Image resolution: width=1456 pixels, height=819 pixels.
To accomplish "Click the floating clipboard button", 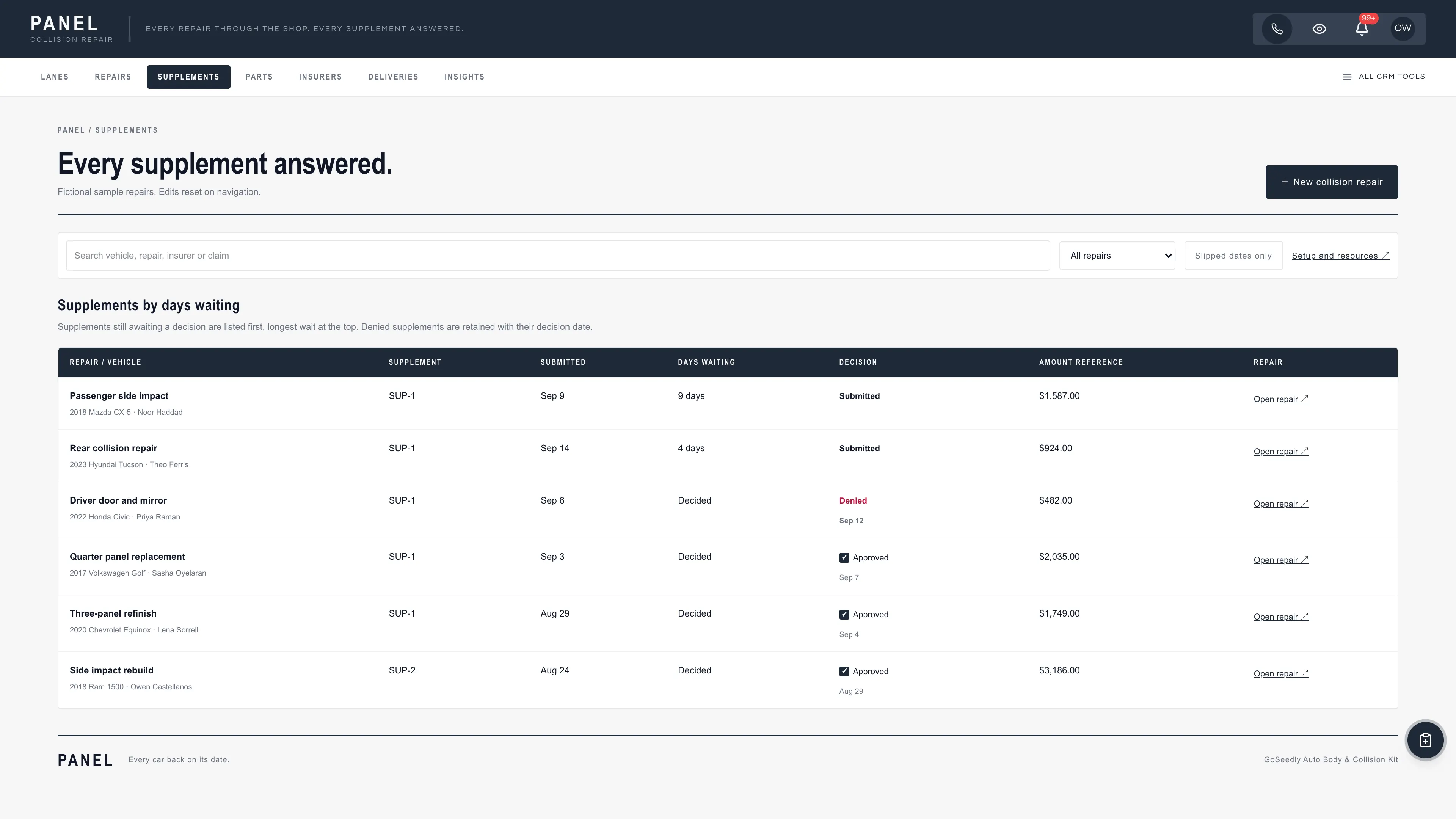I will (1426, 740).
